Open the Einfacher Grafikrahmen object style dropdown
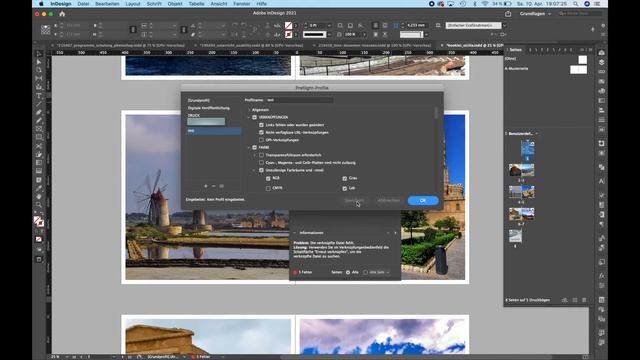The width and height of the screenshot is (640, 360). (504, 25)
